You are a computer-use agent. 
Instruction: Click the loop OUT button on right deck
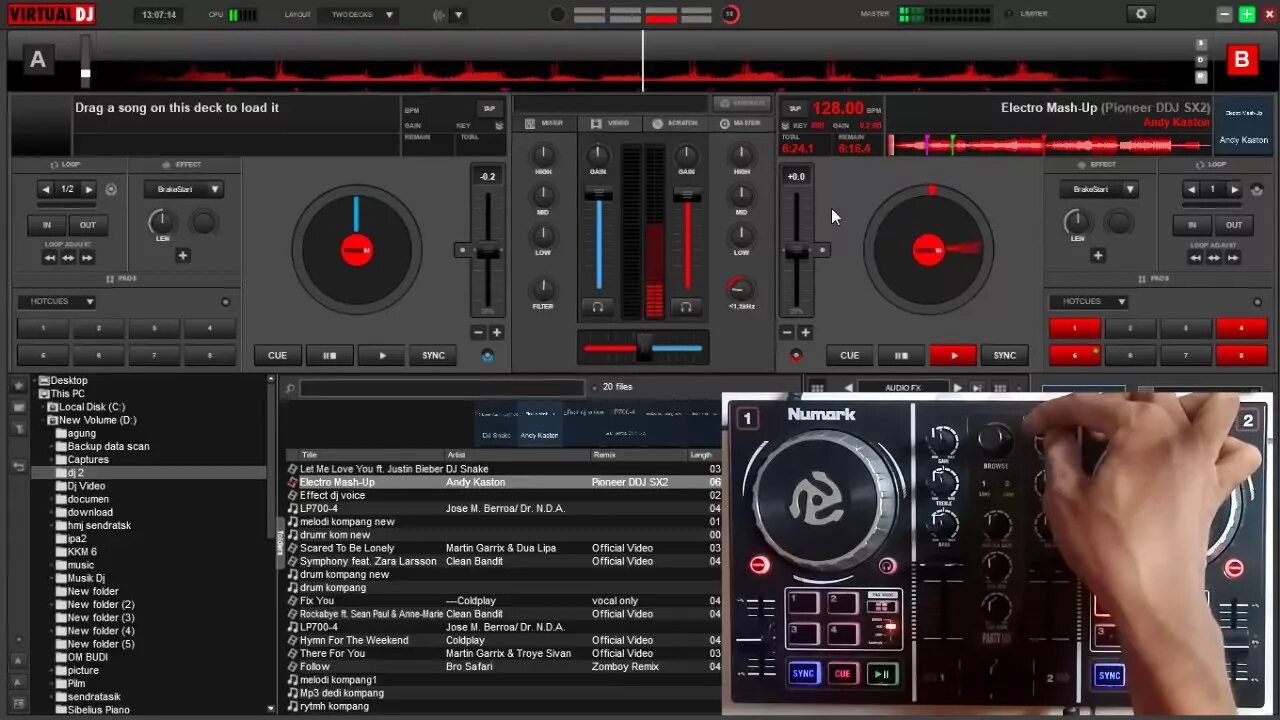pos(1234,225)
